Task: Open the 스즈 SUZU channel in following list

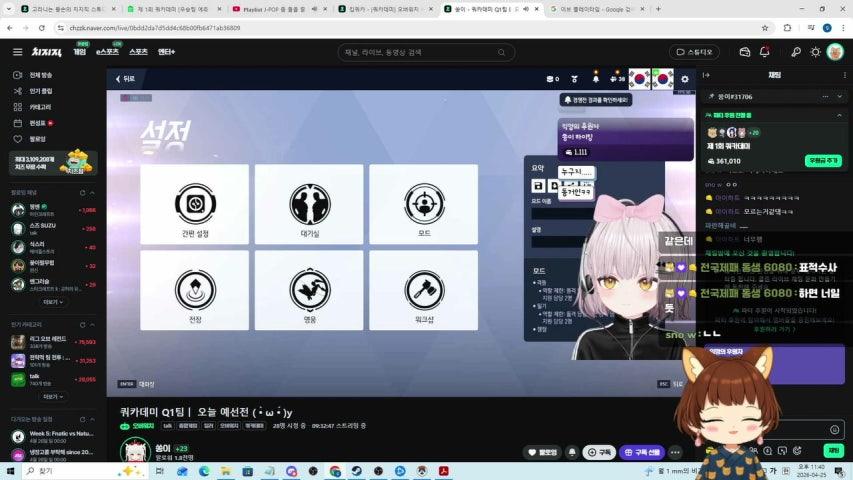Action: coord(53,228)
